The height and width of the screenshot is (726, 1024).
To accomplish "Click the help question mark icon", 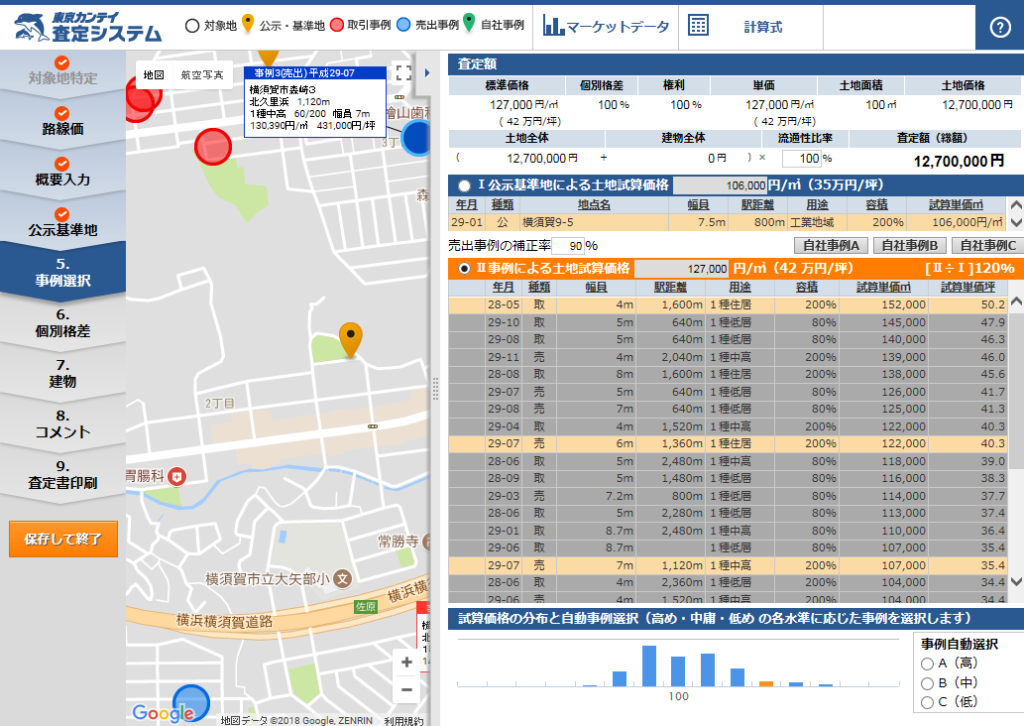I will (1001, 27).
